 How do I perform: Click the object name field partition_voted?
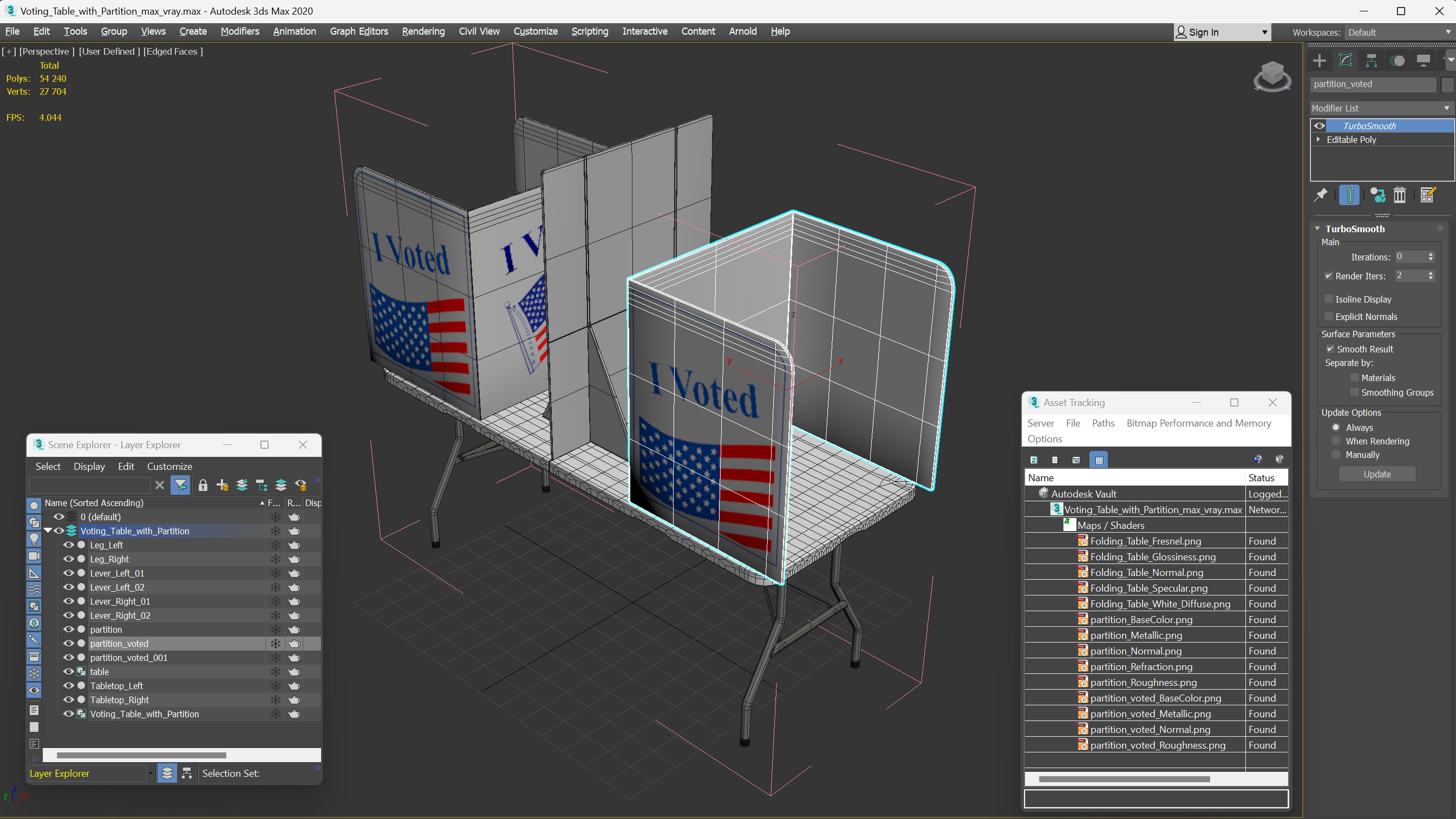point(1373,84)
